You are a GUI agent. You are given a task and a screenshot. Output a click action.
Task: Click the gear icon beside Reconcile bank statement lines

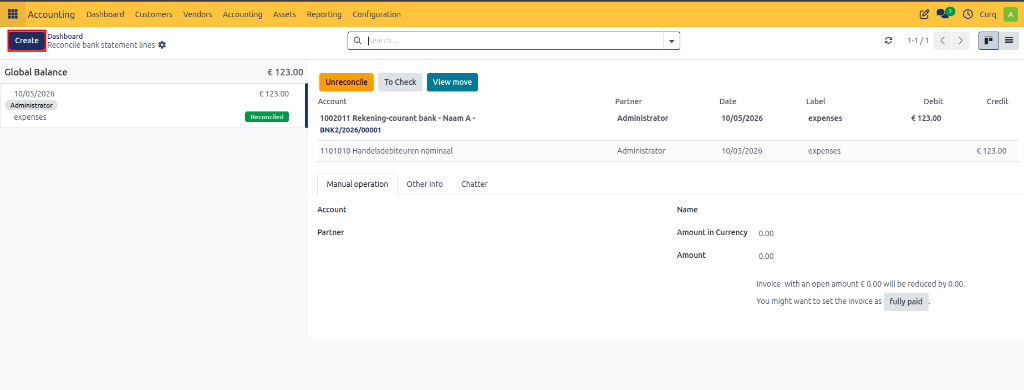(162, 45)
